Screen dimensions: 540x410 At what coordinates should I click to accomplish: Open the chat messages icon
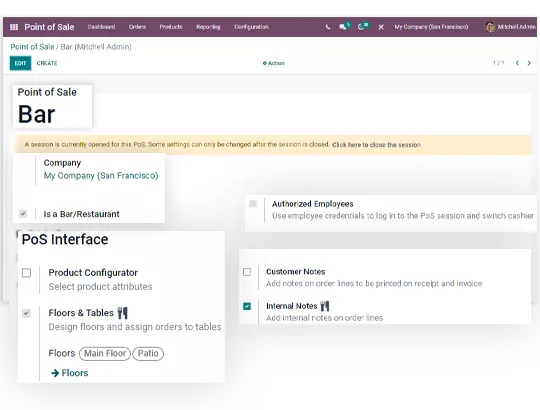click(343, 27)
